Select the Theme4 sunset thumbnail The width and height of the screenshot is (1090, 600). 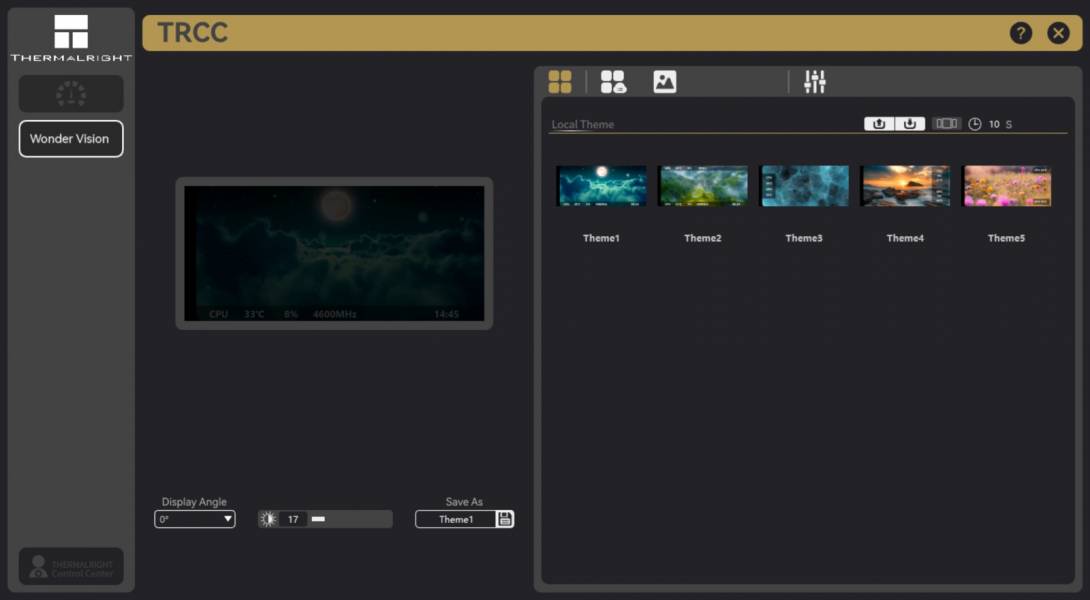point(905,186)
